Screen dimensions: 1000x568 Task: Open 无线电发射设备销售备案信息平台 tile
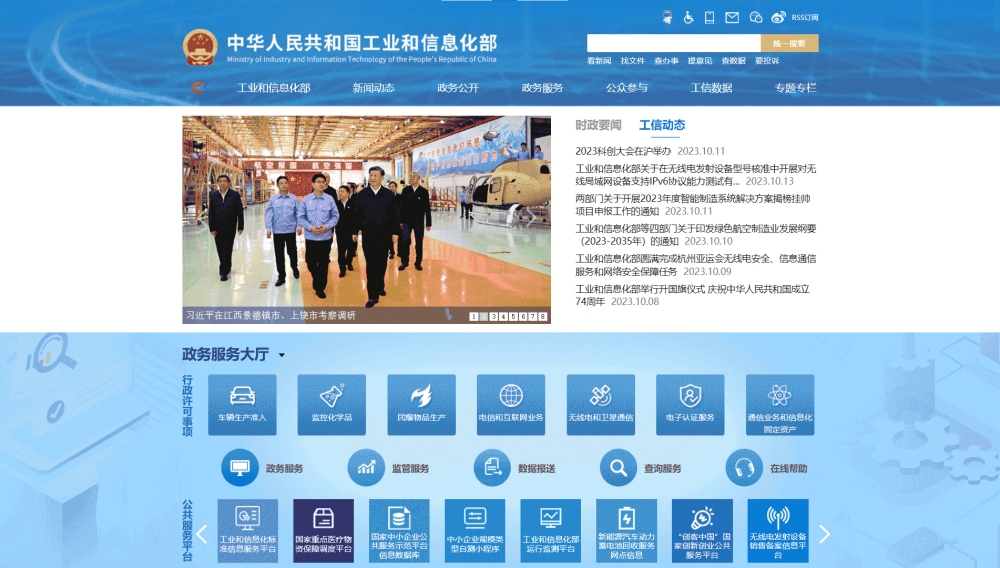coord(778,531)
